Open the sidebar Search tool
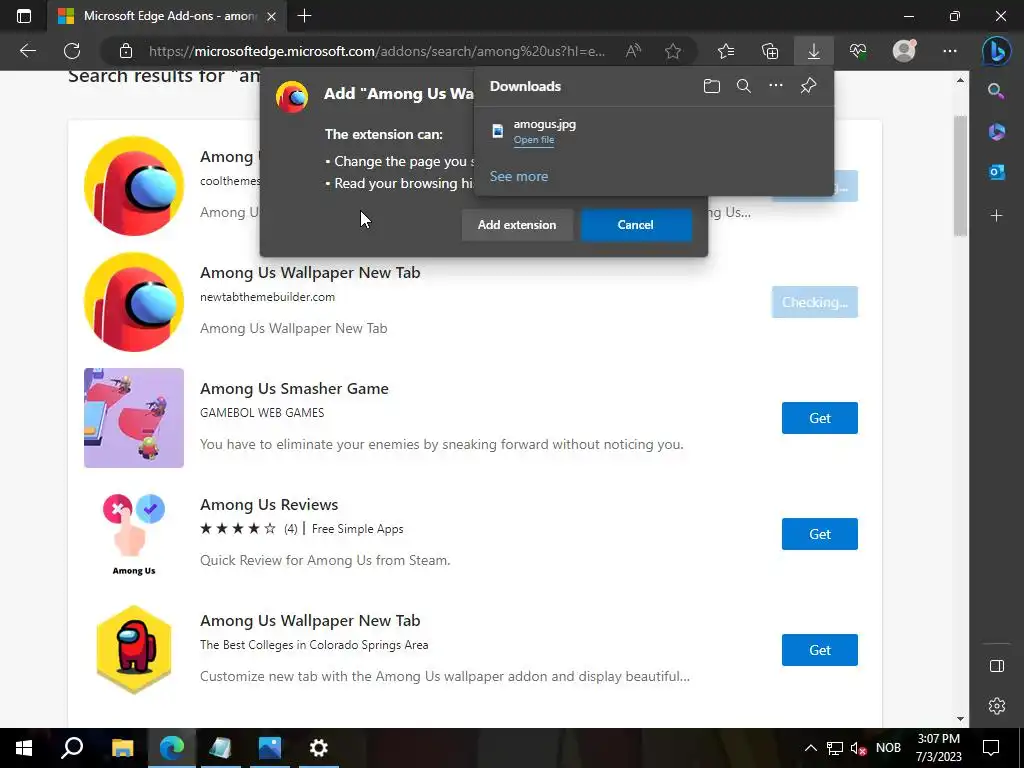Viewport: 1024px width, 768px height. (x=996, y=91)
